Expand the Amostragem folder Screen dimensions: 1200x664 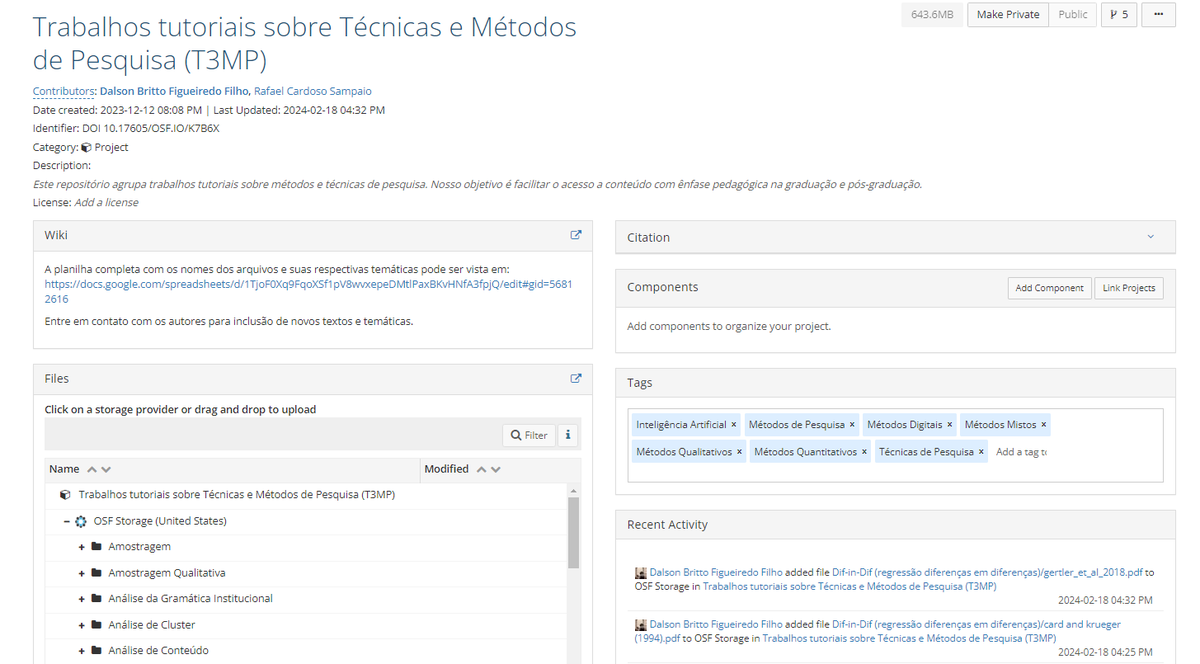click(x=82, y=547)
